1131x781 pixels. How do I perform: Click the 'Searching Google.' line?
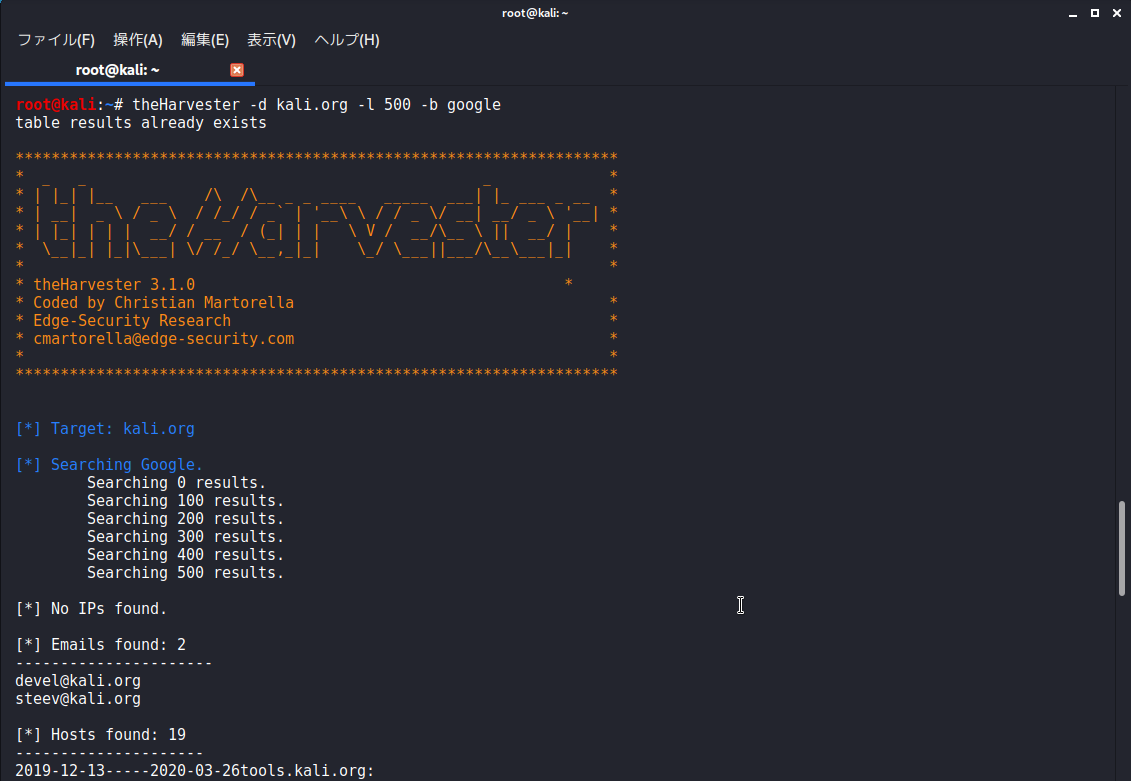pos(109,465)
